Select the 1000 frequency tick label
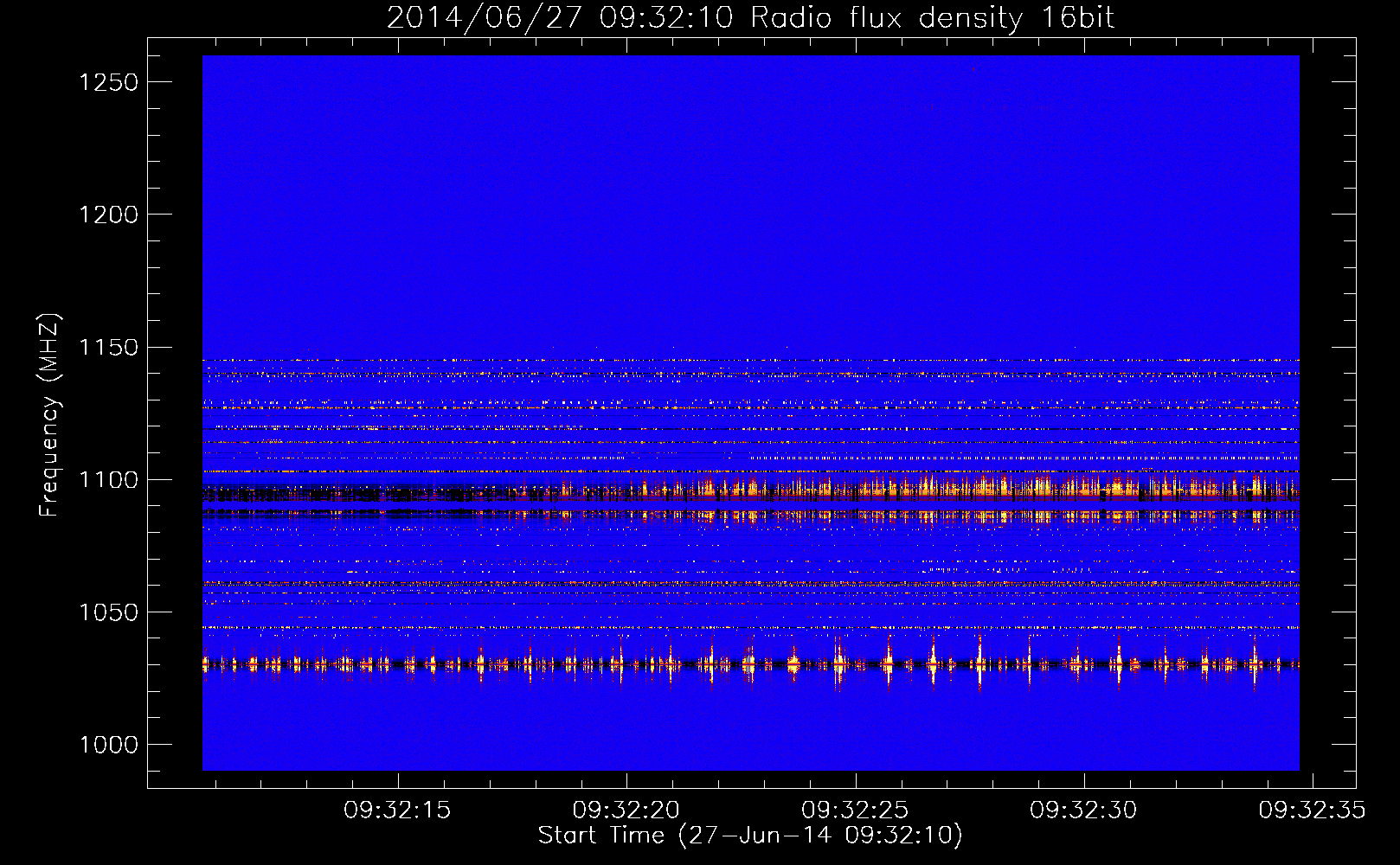 tap(108, 745)
